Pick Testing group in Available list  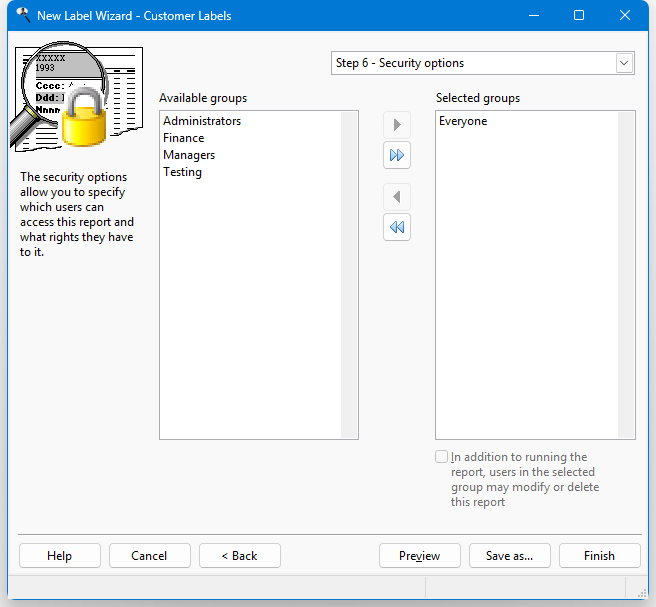183,172
